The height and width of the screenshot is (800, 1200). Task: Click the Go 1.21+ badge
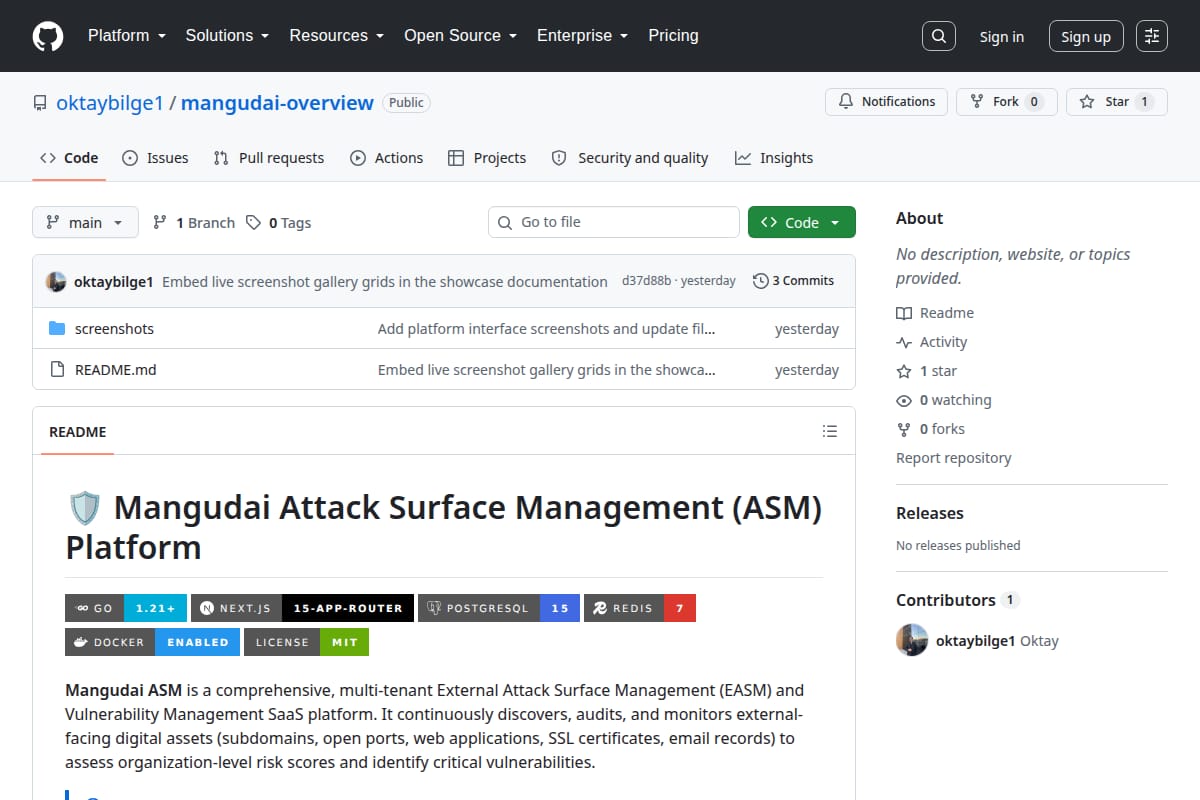[126, 608]
